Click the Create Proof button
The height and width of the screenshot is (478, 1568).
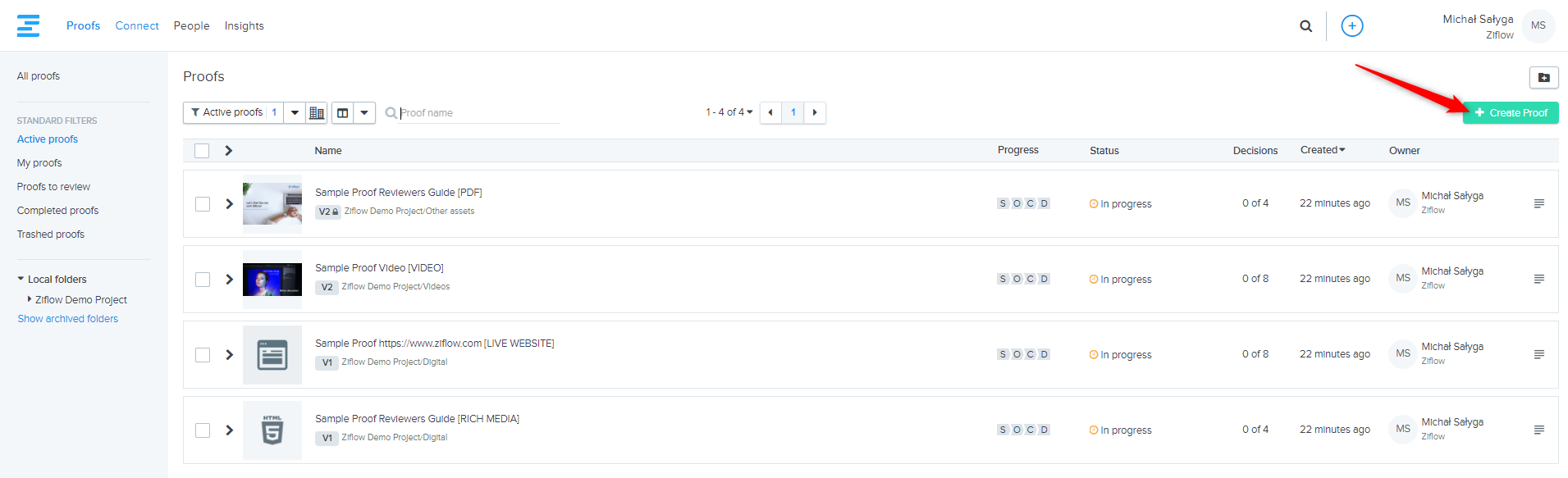point(1510,113)
